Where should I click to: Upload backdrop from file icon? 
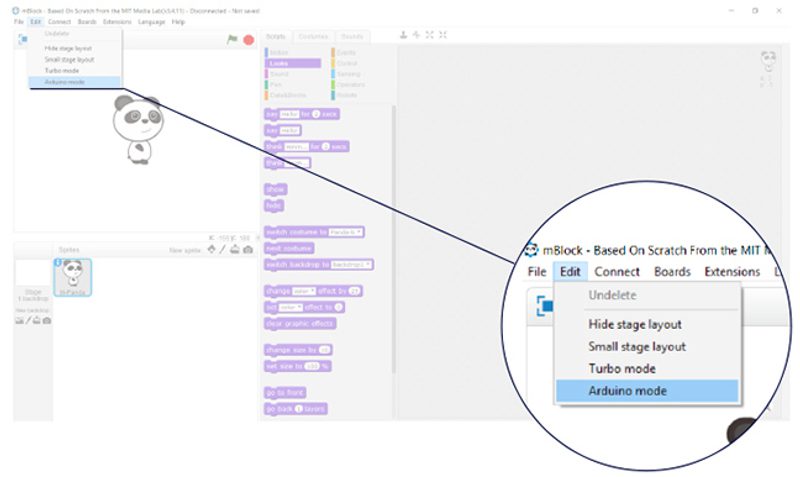37,320
